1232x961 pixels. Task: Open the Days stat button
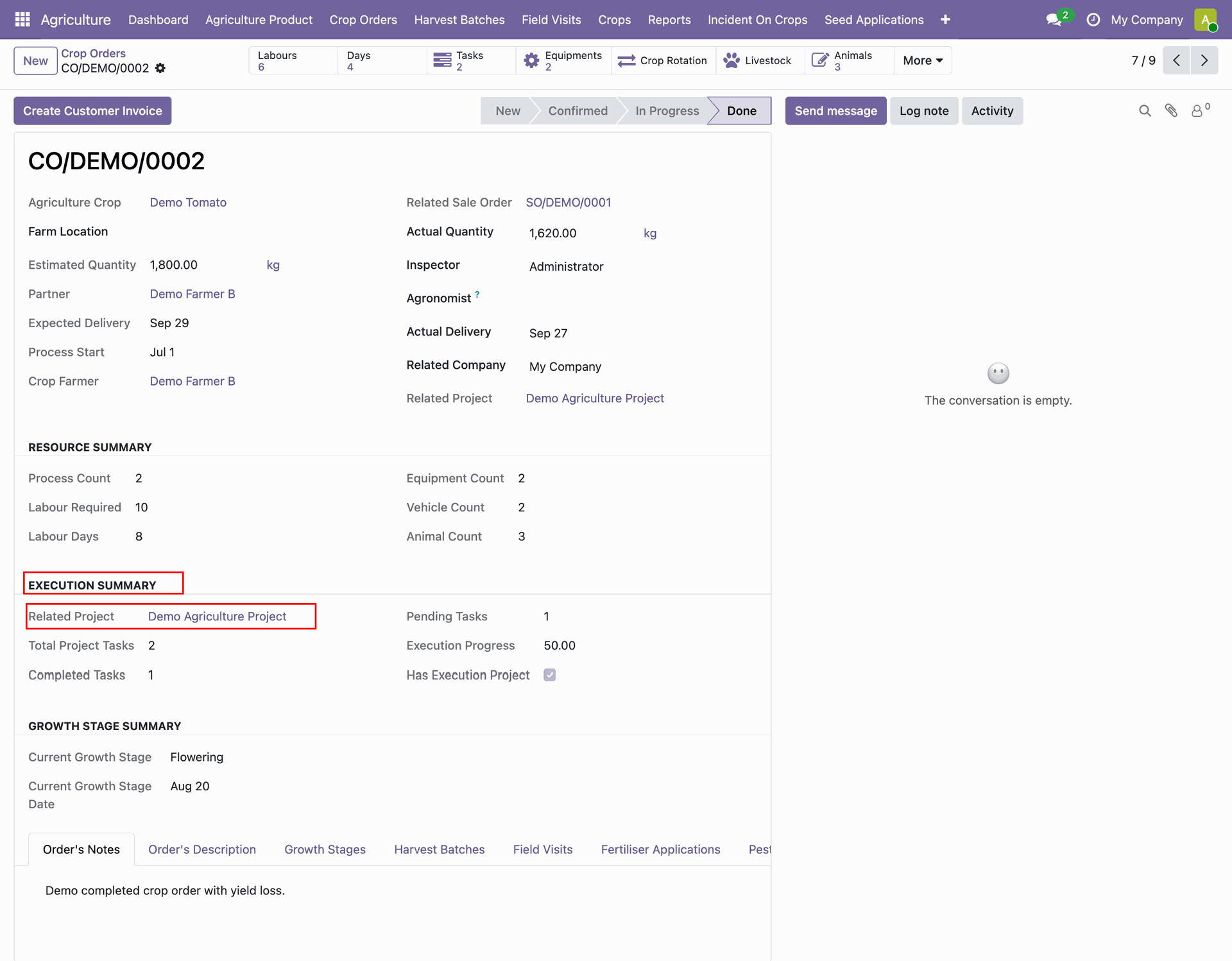(x=382, y=60)
